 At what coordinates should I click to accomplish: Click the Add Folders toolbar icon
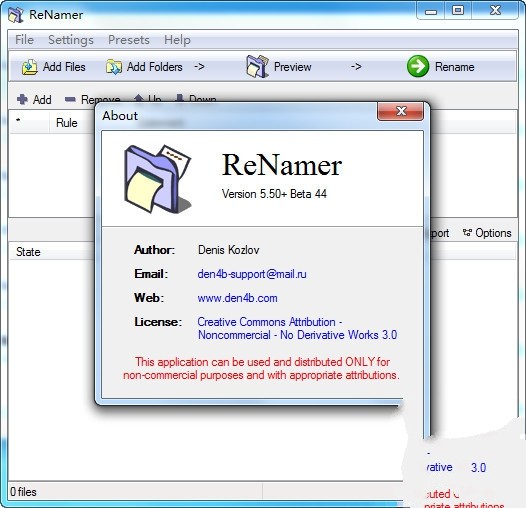[x=114, y=67]
